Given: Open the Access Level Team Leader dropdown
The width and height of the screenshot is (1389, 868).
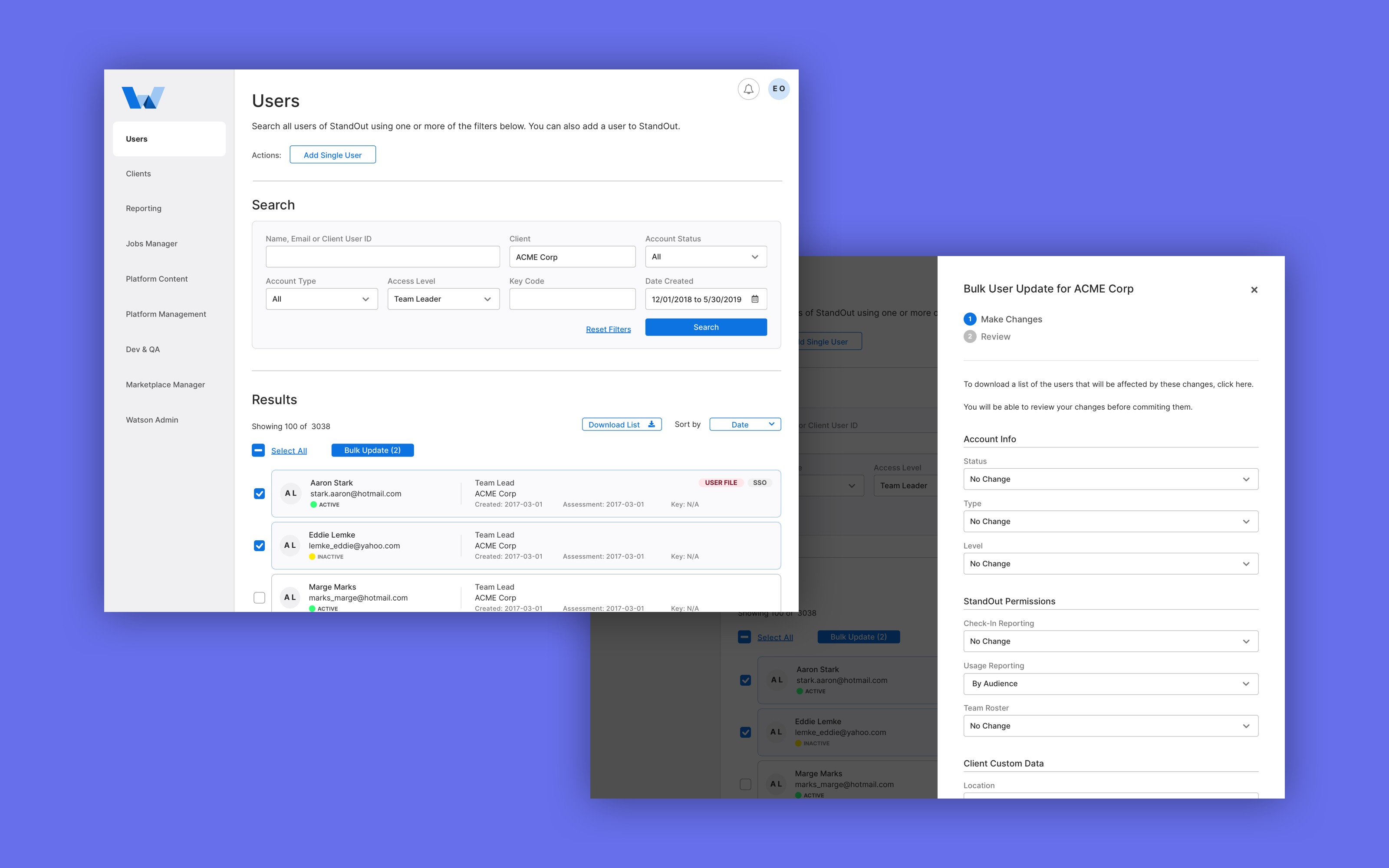Looking at the screenshot, I should click(443, 299).
